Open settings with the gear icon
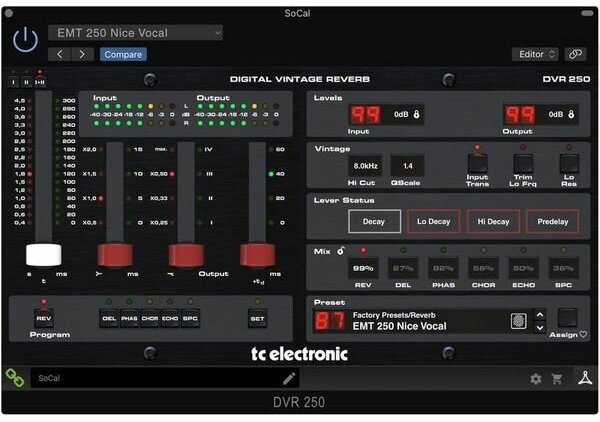Image resolution: width=600 pixels, height=422 pixels. (x=536, y=379)
